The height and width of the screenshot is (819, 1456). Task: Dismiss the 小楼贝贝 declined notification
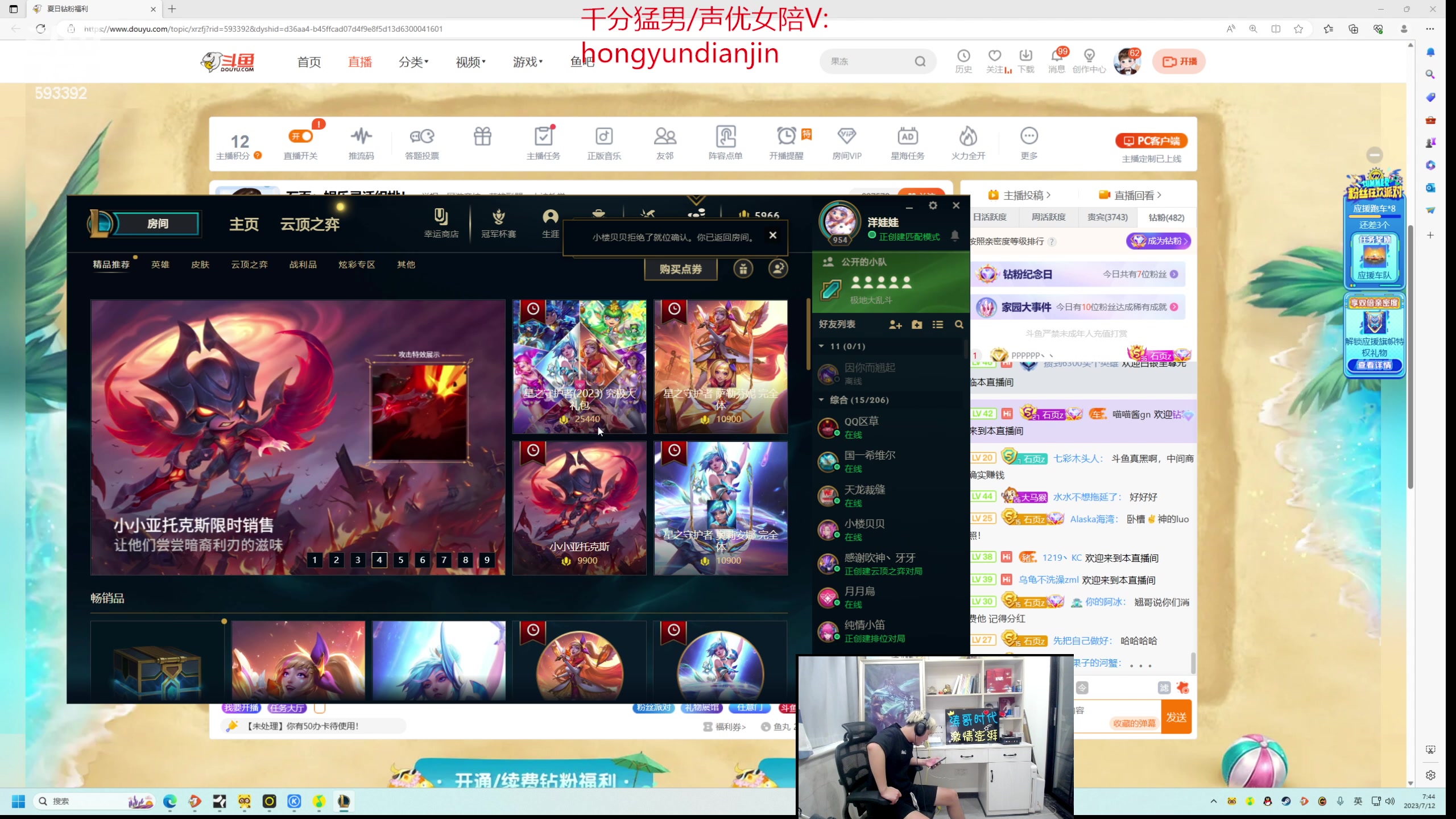pyautogui.click(x=772, y=235)
